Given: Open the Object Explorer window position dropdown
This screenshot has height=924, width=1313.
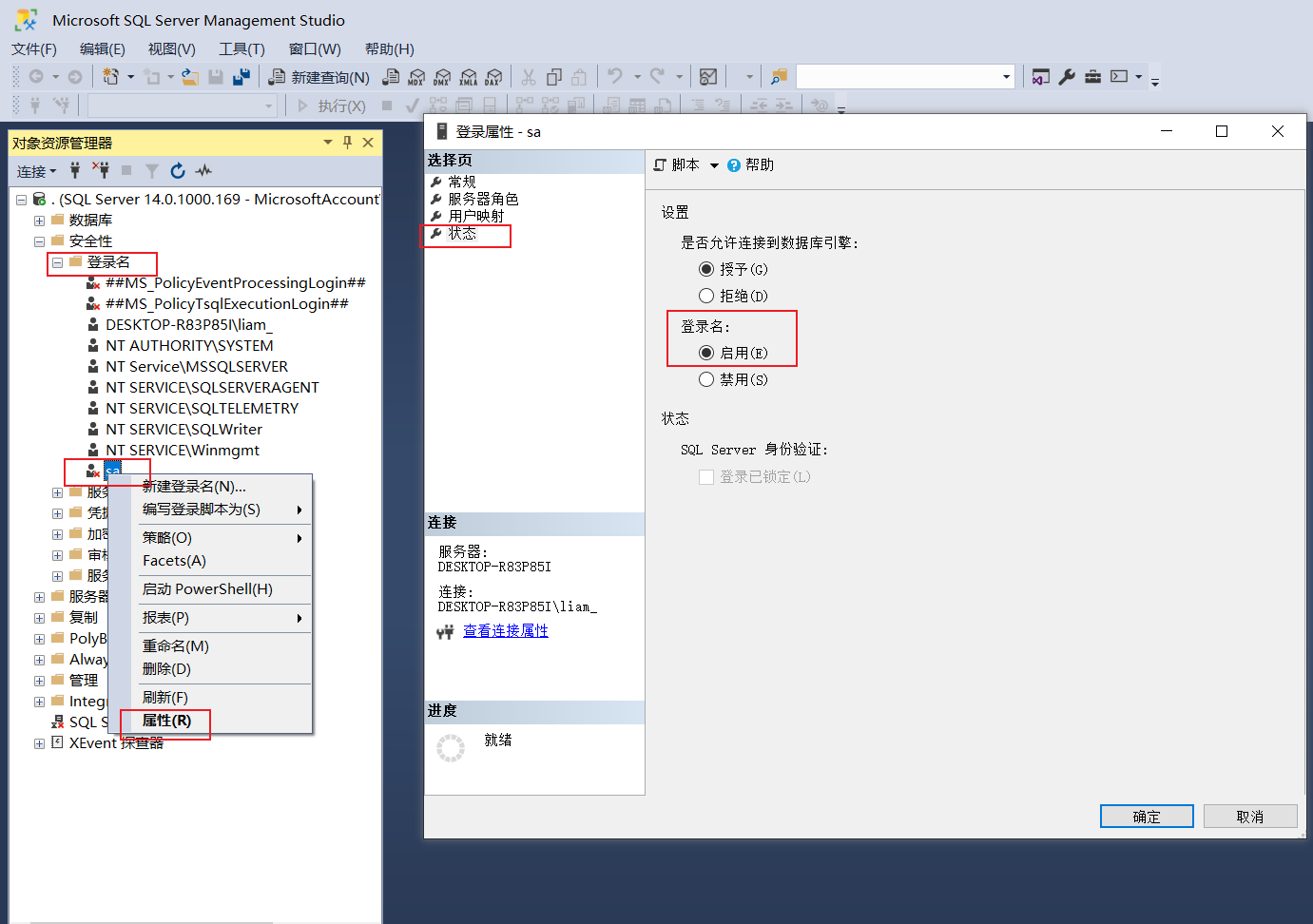Looking at the screenshot, I should 328,143.
